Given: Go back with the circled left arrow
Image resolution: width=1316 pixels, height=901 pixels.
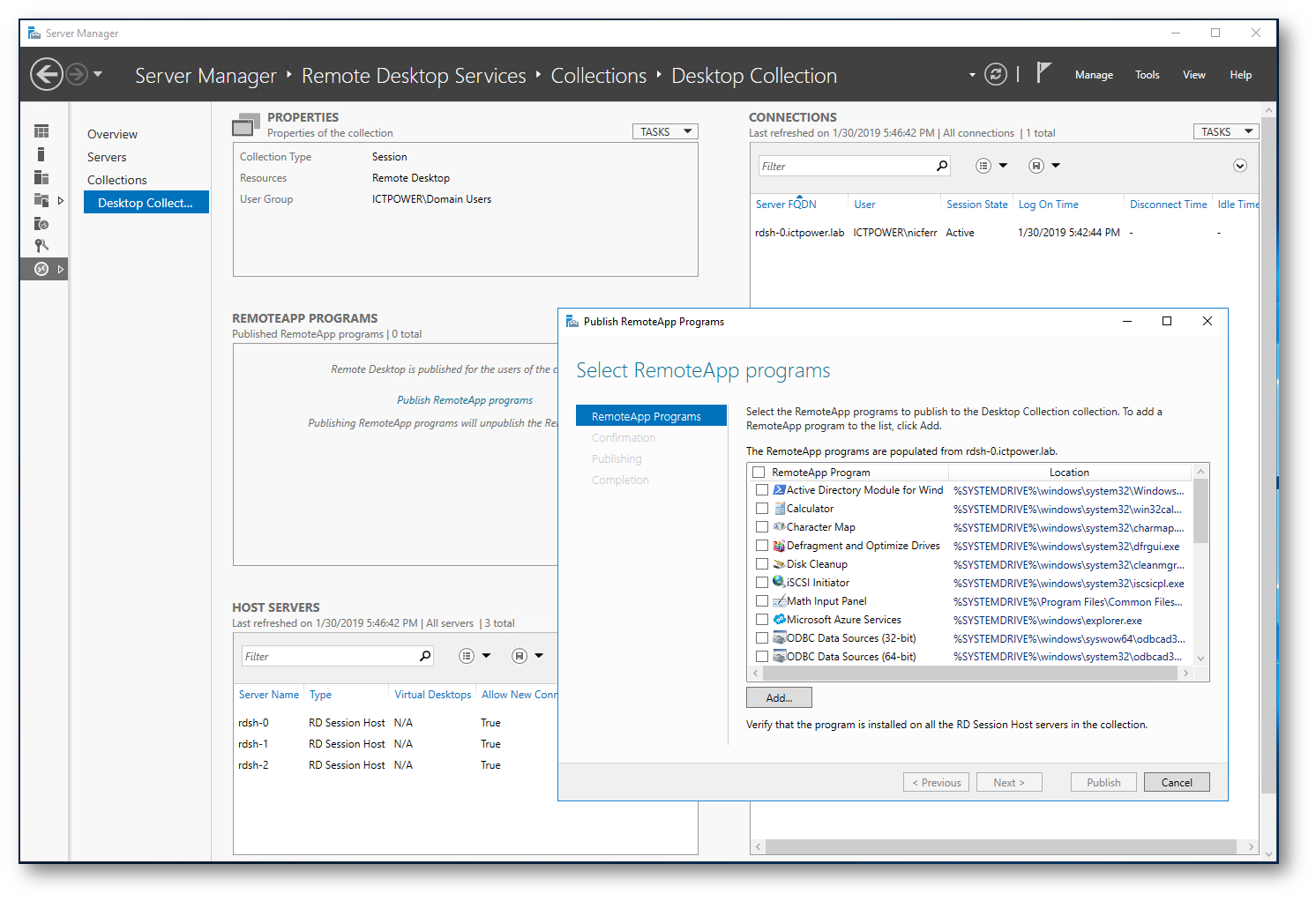Looking at the screenshot, I should point(47,74).
